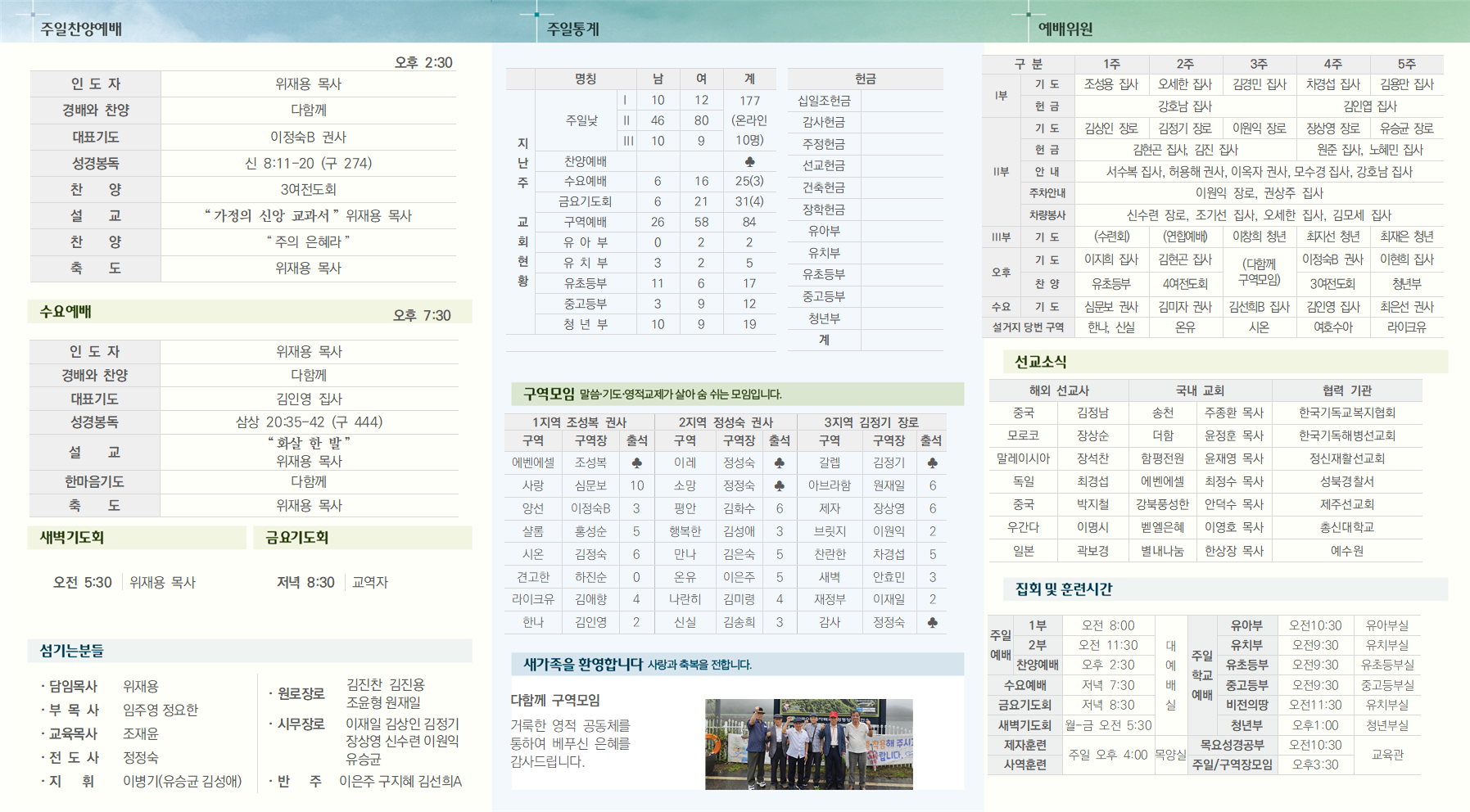Click the 금요기도회 heading

296,538
